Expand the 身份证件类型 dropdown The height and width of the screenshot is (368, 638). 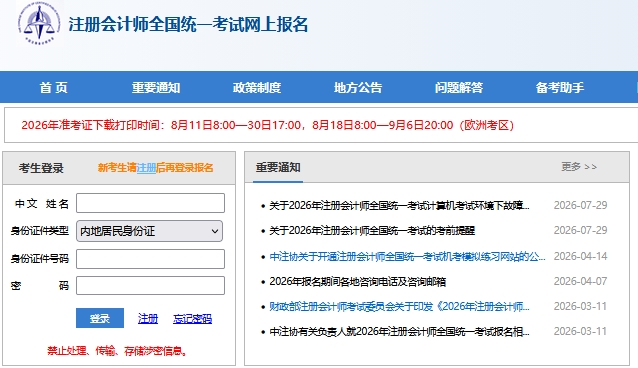[149, 231]
